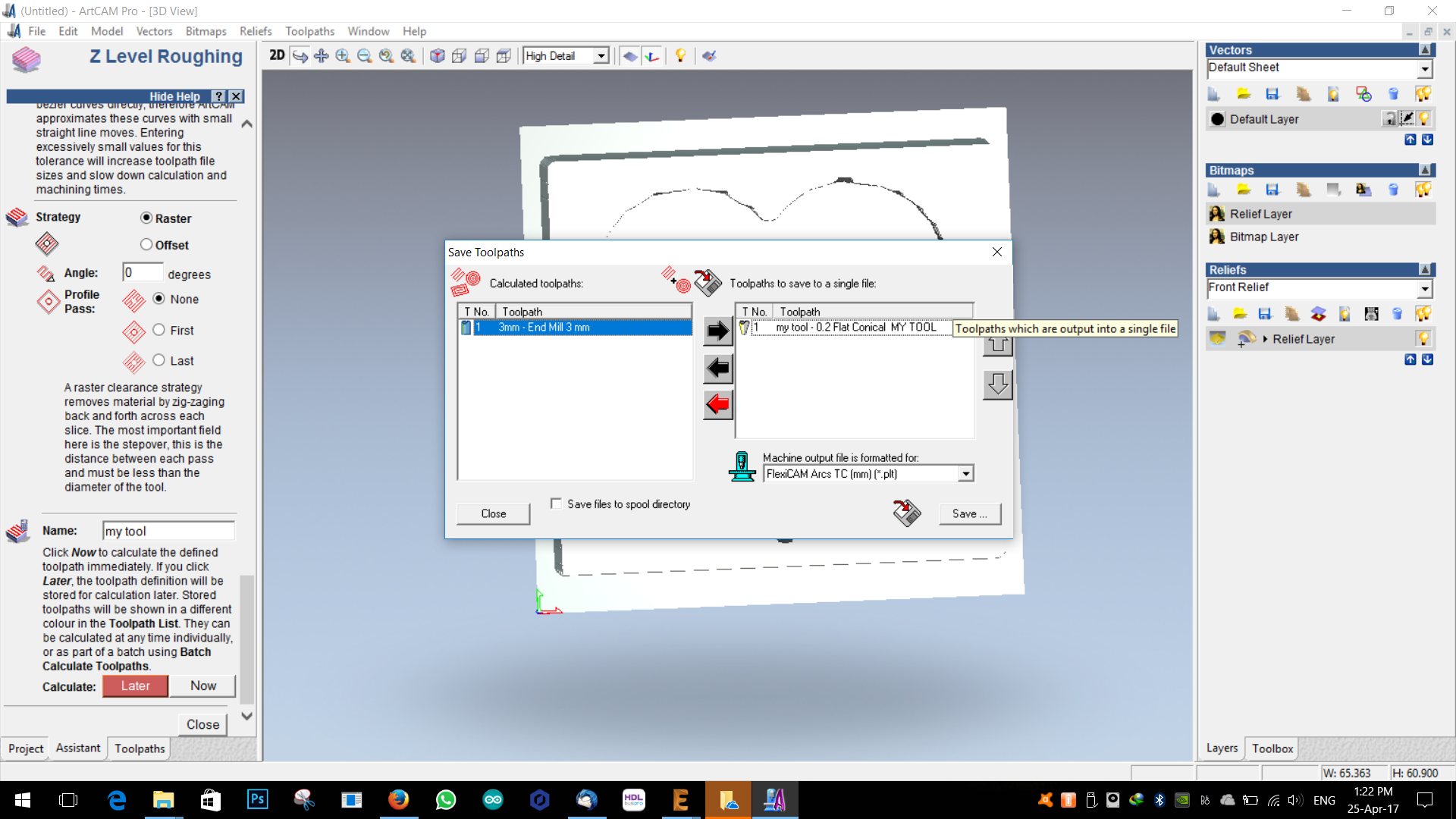This screenshot has width=1456, height=819.
Task: Click the toolpath Name input field
Action: 168,531
